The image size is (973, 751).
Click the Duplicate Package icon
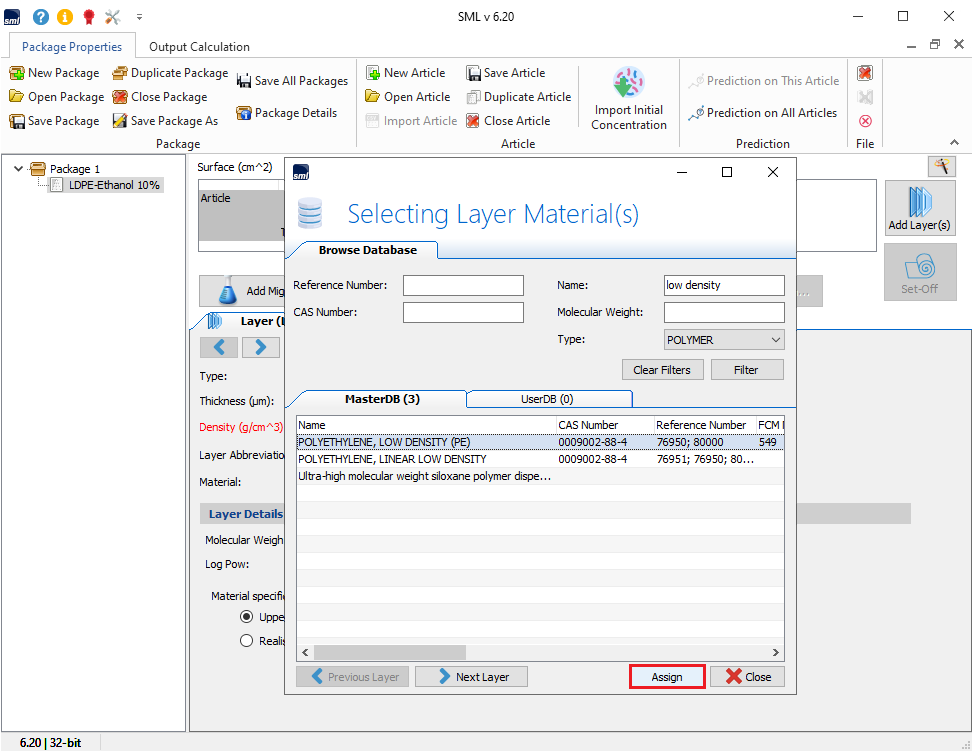[120, 73]
